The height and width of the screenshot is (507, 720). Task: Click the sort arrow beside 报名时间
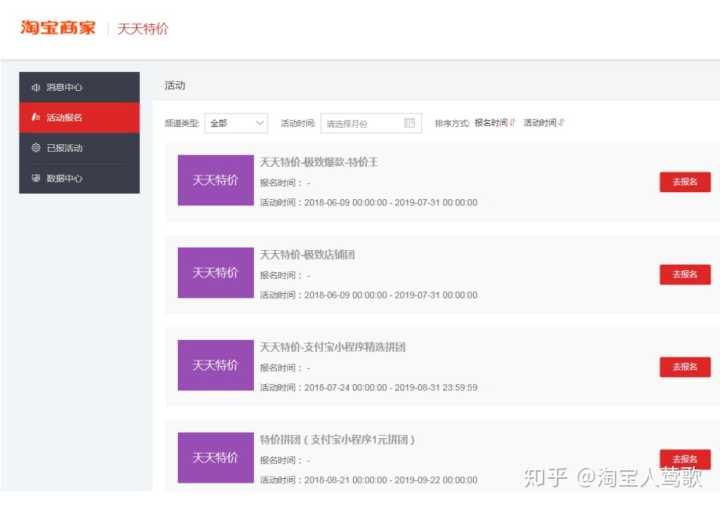[x=512, y=123]
